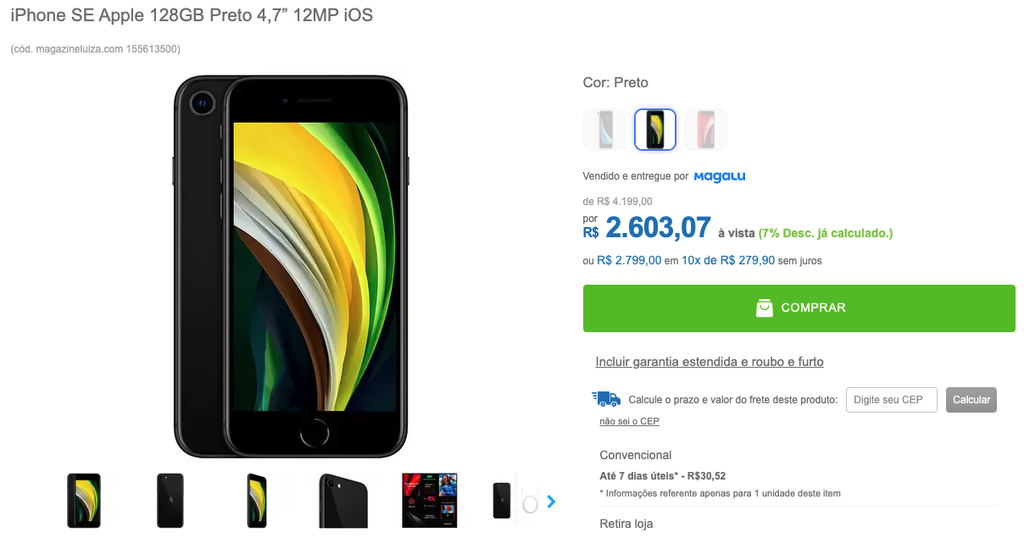Viewport: 1024px width, 538px height.
Task: View first thumbnail of front and back
Action: click(84, 501)
